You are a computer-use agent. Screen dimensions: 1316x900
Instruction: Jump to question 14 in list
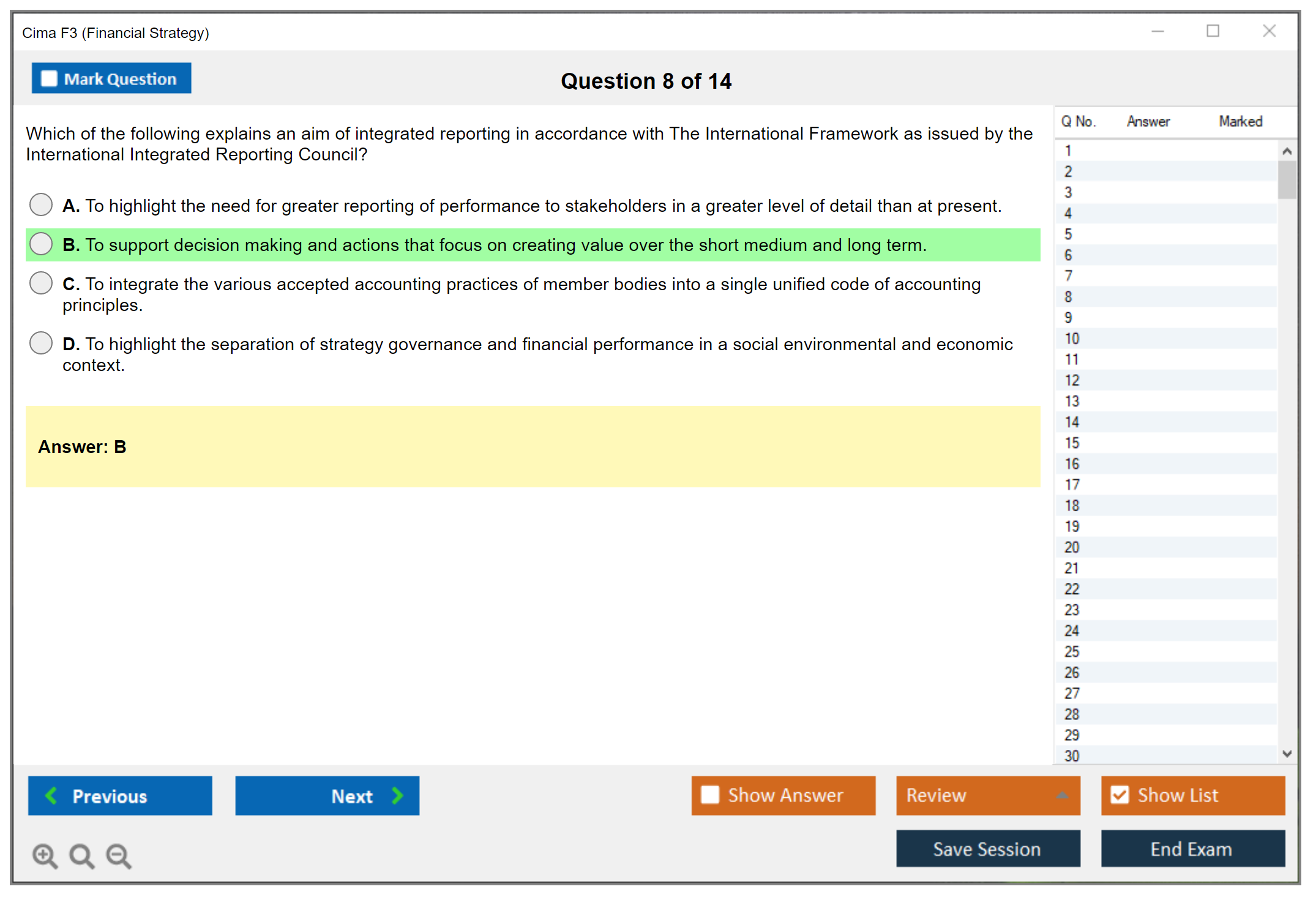(1071, 422)
